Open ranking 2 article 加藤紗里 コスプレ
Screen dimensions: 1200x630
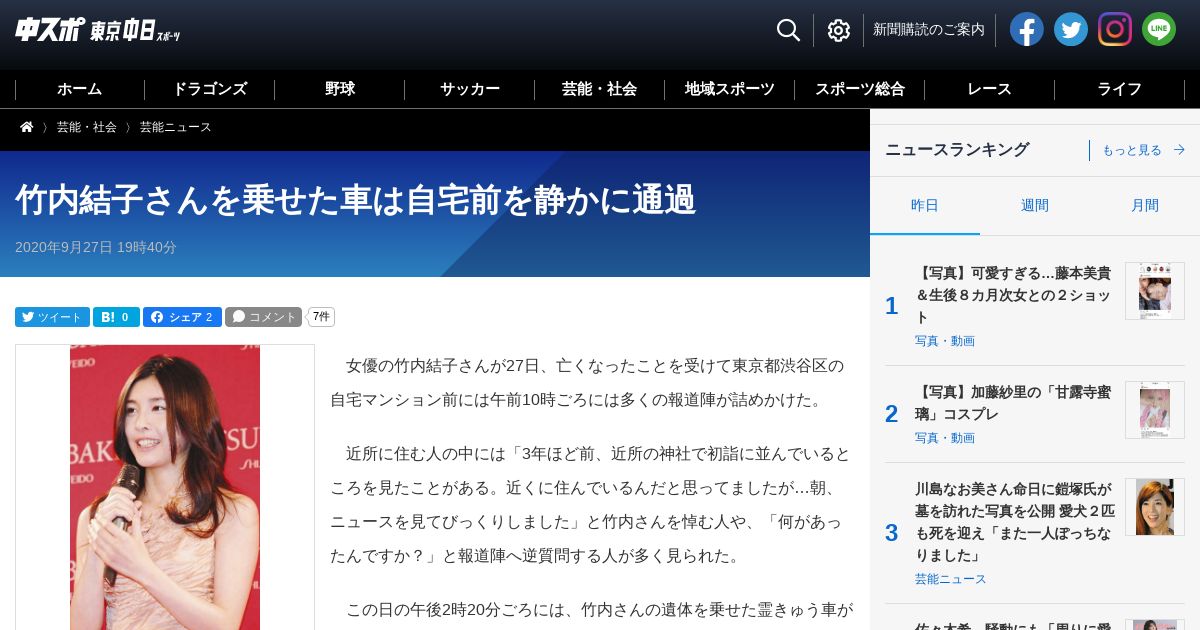[x=1013, y=403]
